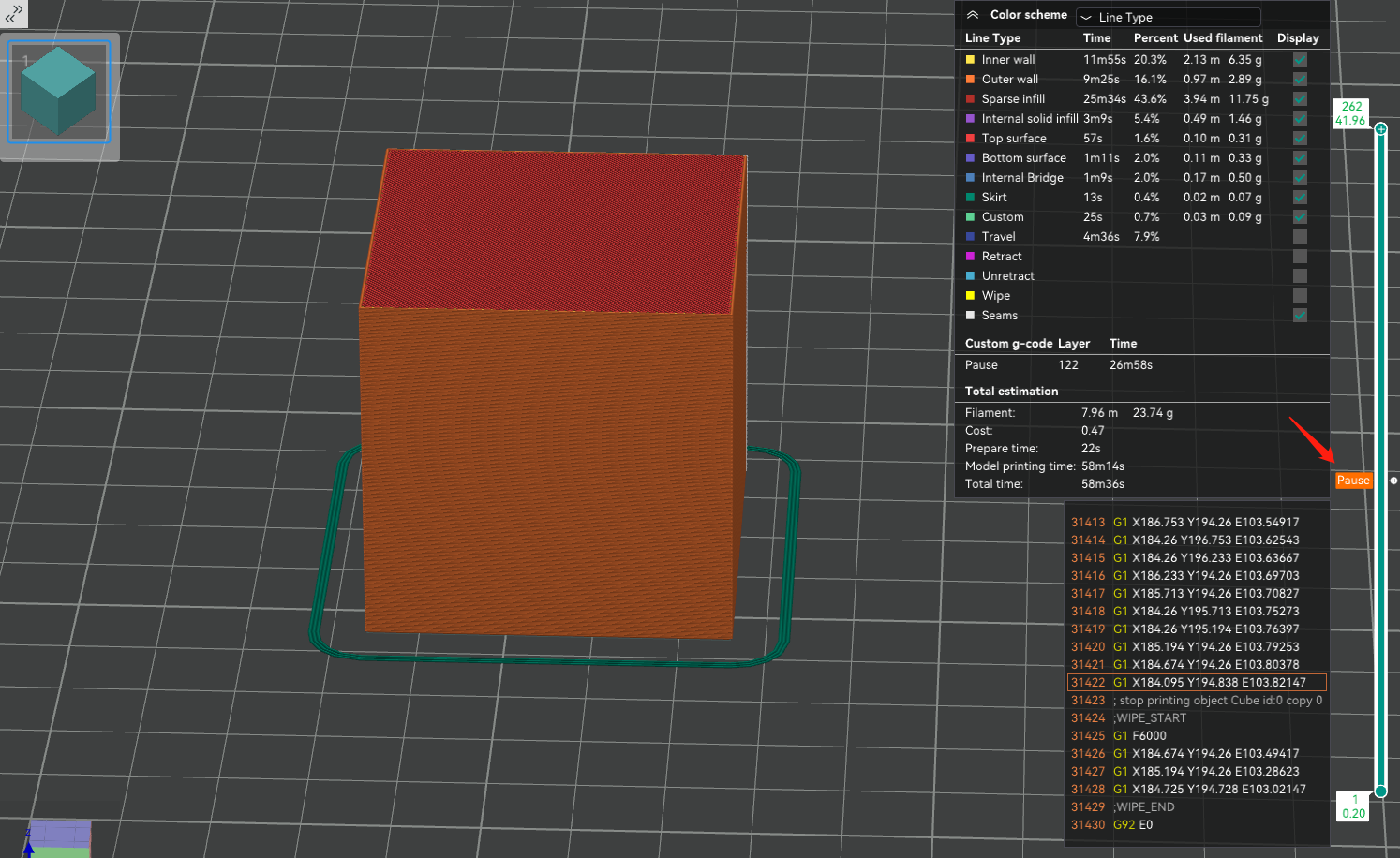Click the Outer wall orange swatch

(971, 80)
